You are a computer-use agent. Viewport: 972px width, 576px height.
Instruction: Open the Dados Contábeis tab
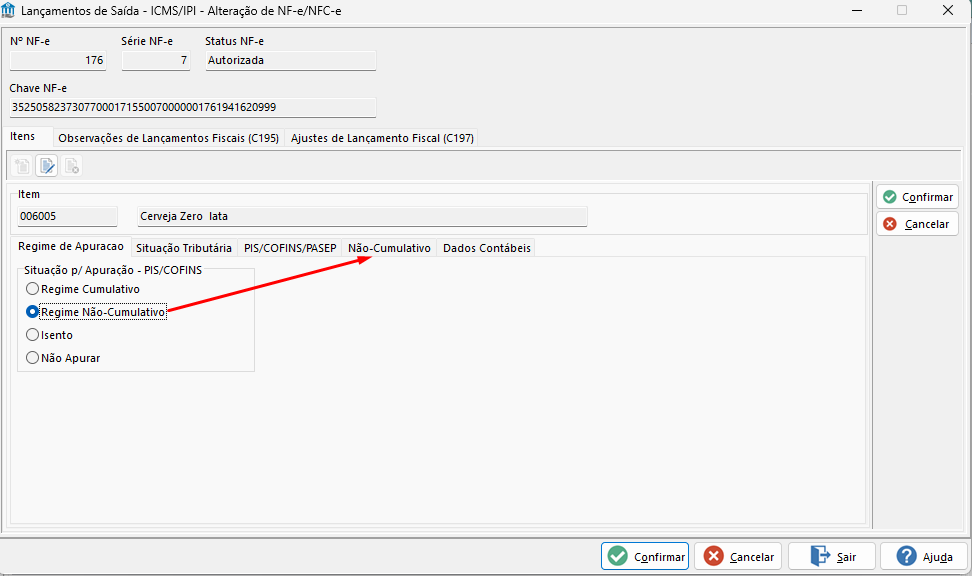(x=487, y=248)
